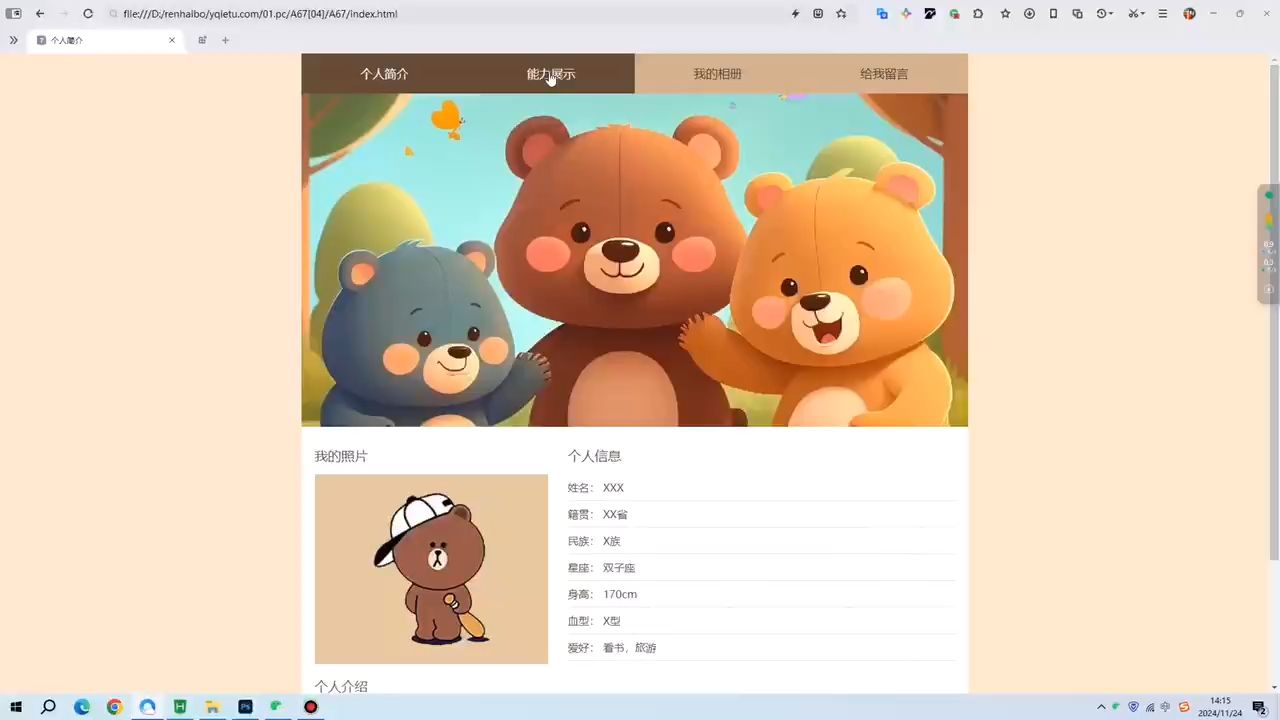Launch Google Chrome from taskbar
The height and width of the screenshot is (720, 1280).
[114, 707]
